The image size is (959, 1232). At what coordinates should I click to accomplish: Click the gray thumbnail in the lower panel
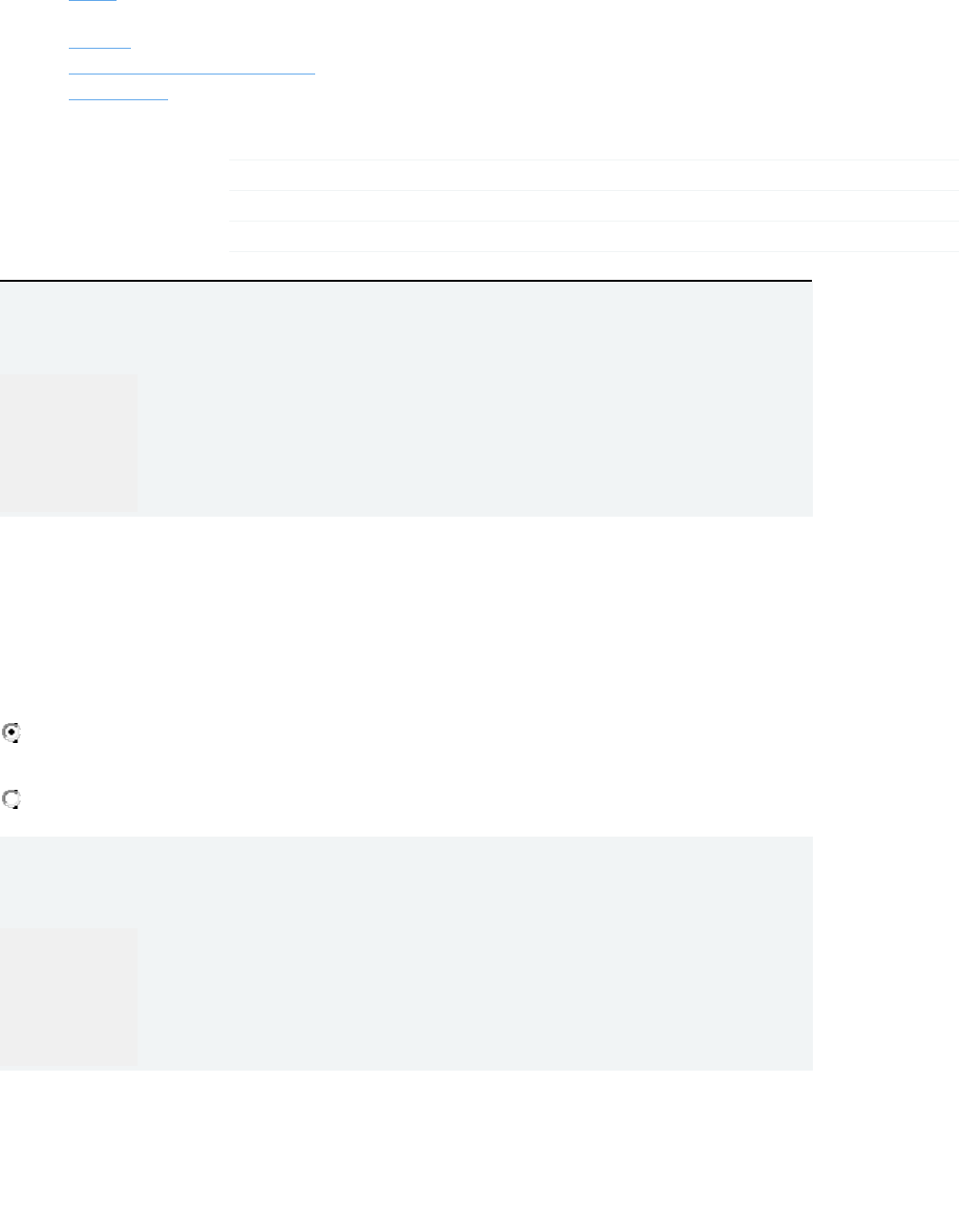(69, 996)
